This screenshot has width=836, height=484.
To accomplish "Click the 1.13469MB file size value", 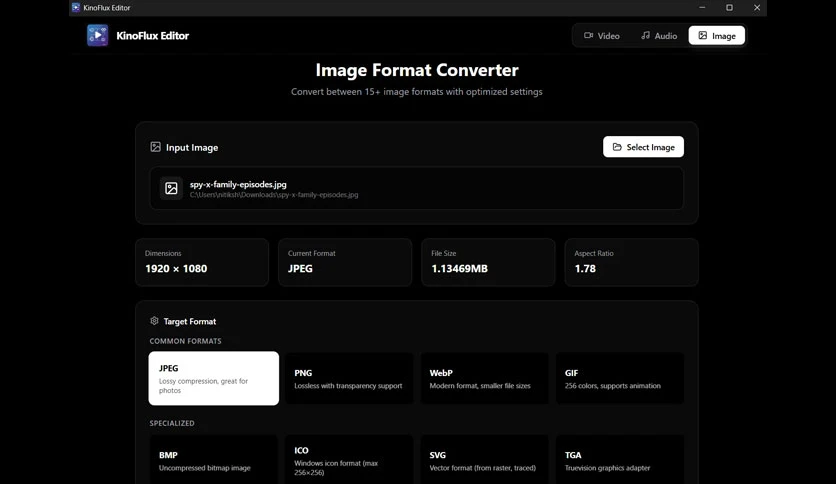I will click(x=460, y=269).
